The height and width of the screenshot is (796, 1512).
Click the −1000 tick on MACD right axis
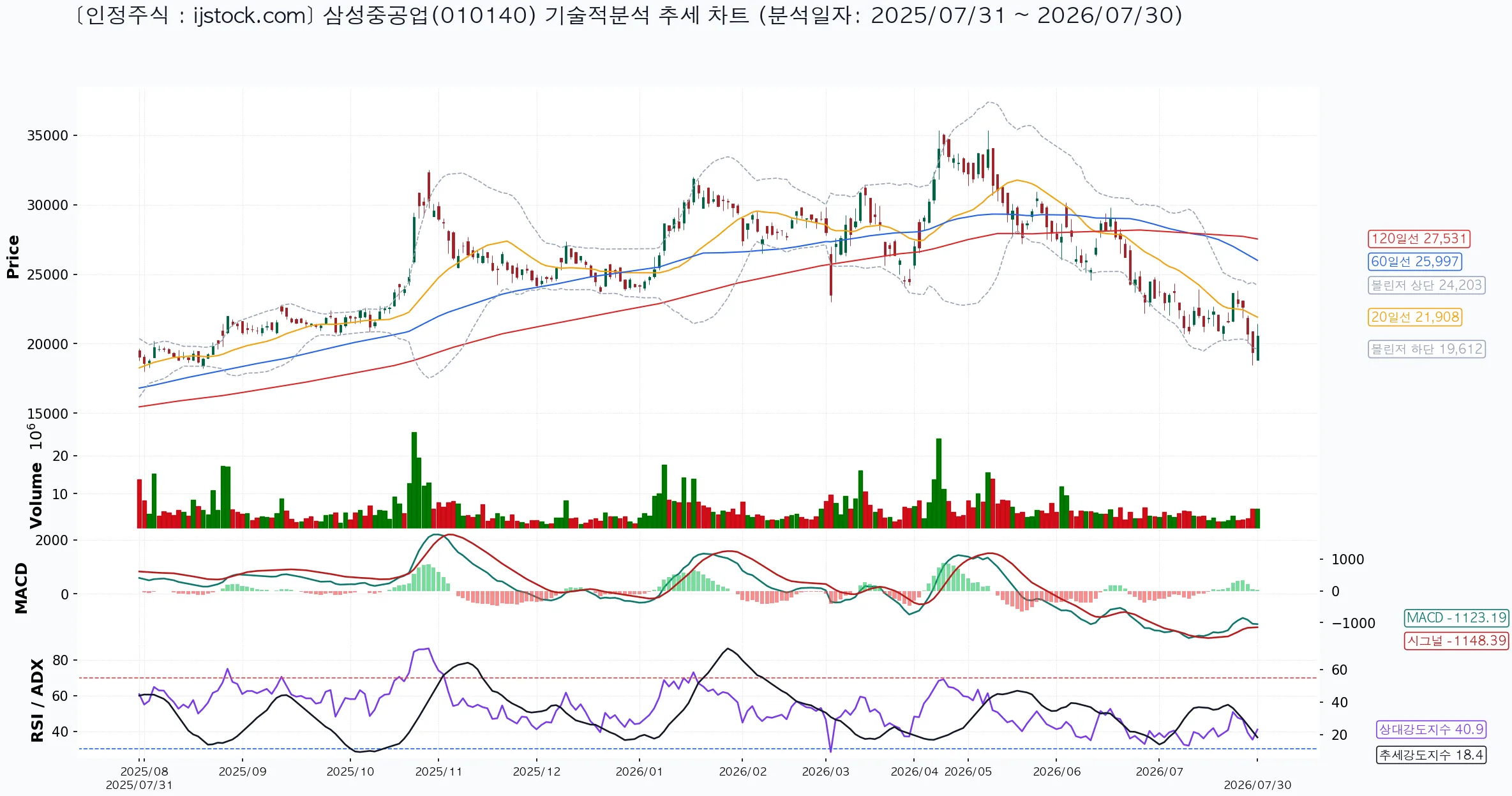(x=1353, y=623)
